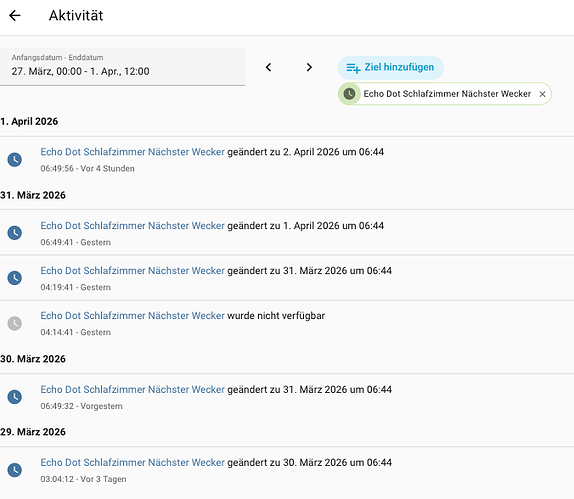
Task: Click grey clock icon of unavailable entry
Action: (15, 323)
